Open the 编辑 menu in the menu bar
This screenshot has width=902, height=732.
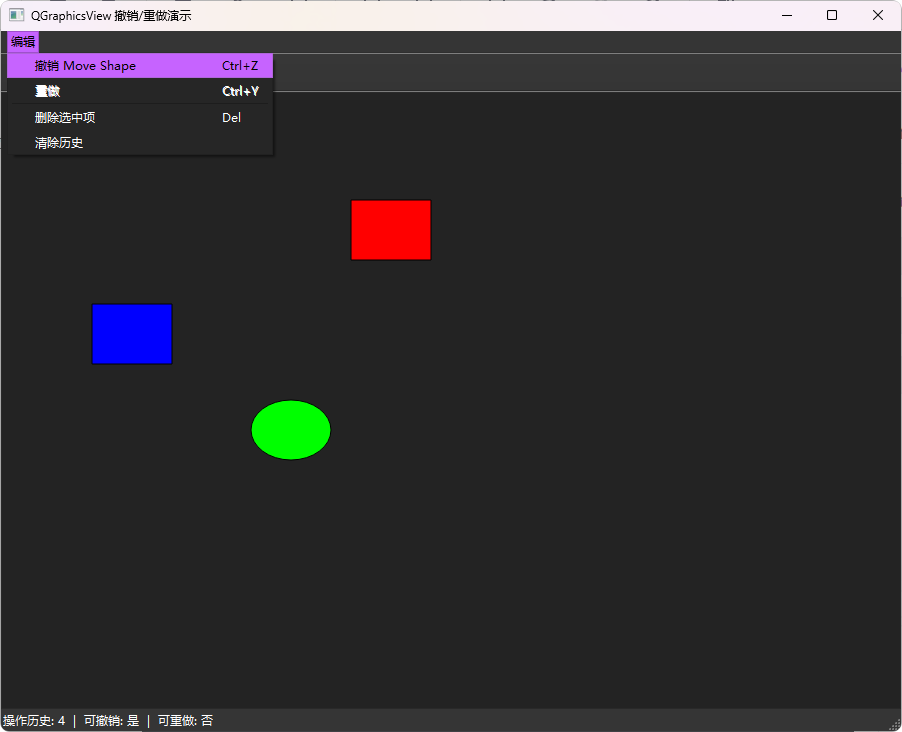coord(23,41)
